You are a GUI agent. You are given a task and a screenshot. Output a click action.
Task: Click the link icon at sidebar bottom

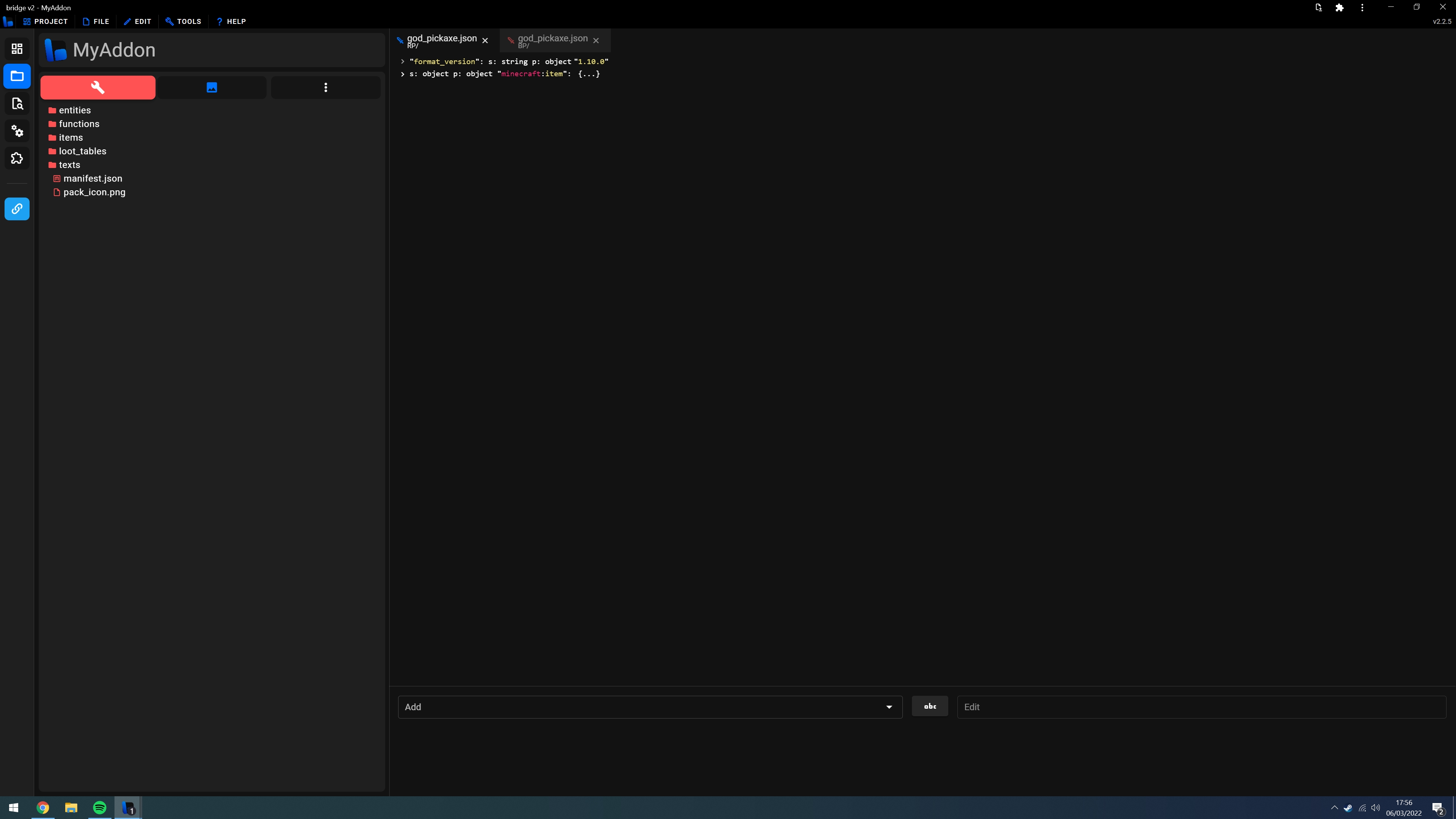click(x=17, y=209)
